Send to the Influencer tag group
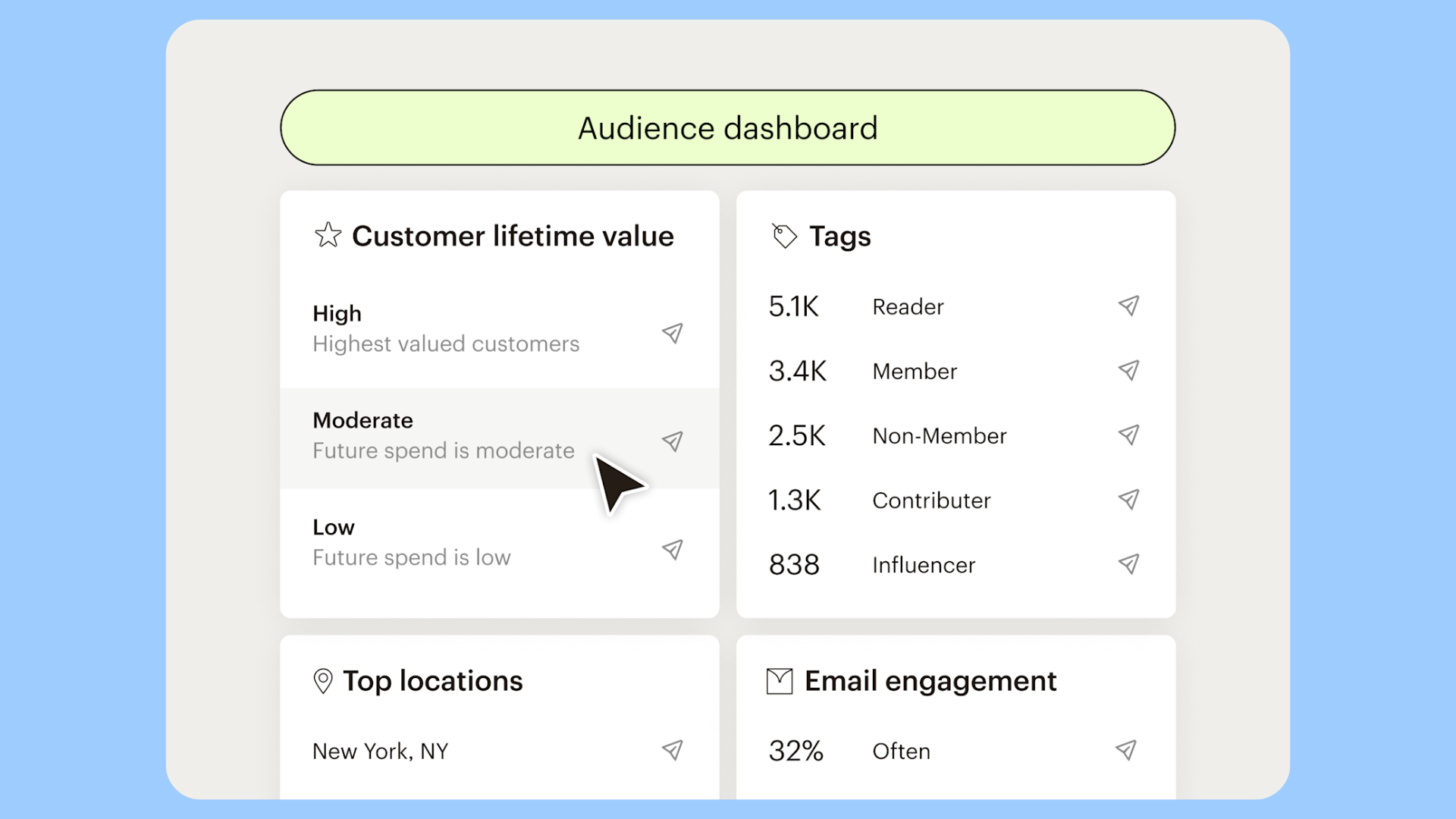Screen dimensions: 1456x819 click(x=1128, y=563)
